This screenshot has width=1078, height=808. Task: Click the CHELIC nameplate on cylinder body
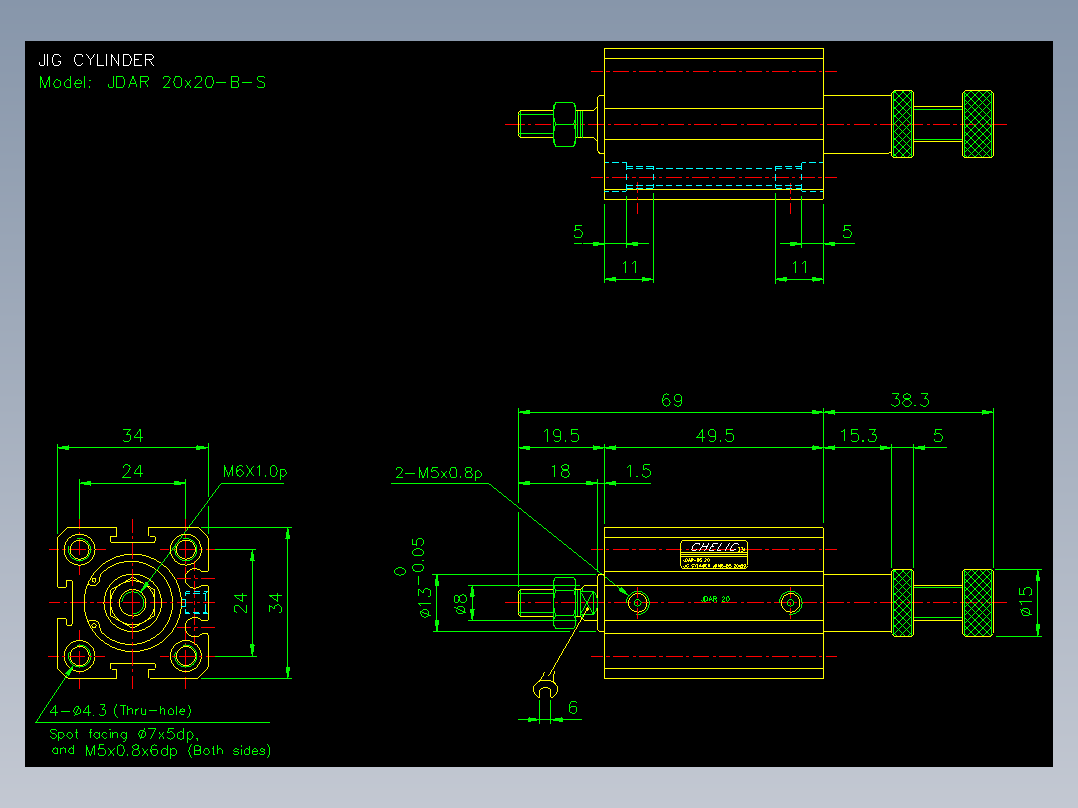point(714,555)
